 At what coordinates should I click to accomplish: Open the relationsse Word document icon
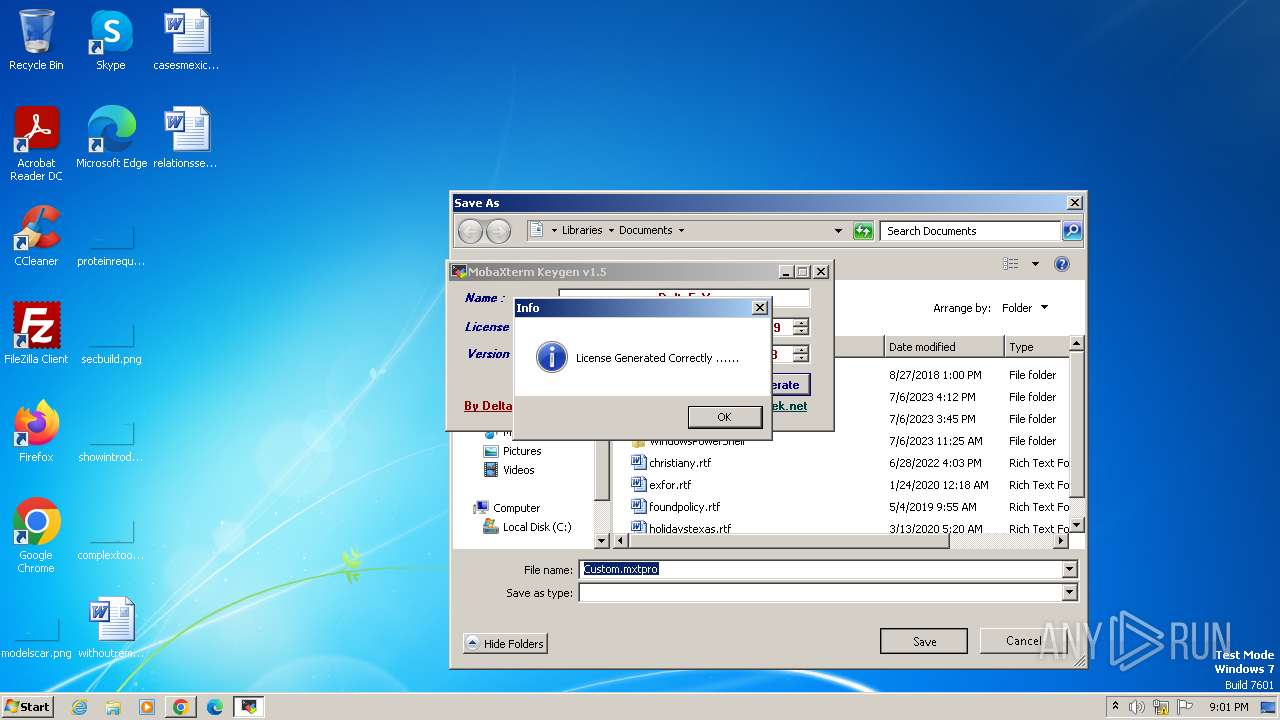186,138
